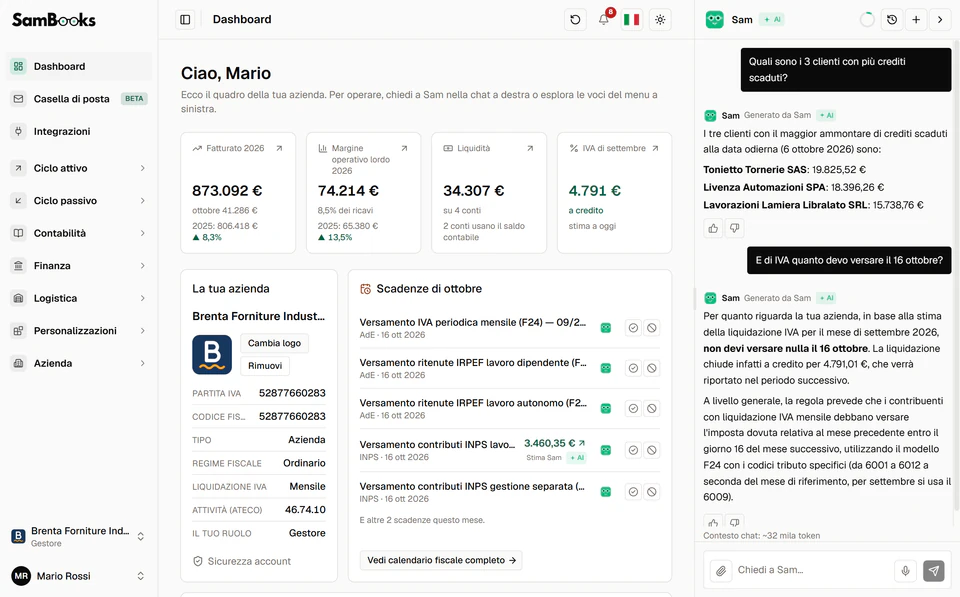Ignore ritenute IRPEF lavoro dipendente deadline
This screenshot has width=960, height=597.
coord(652,369)
